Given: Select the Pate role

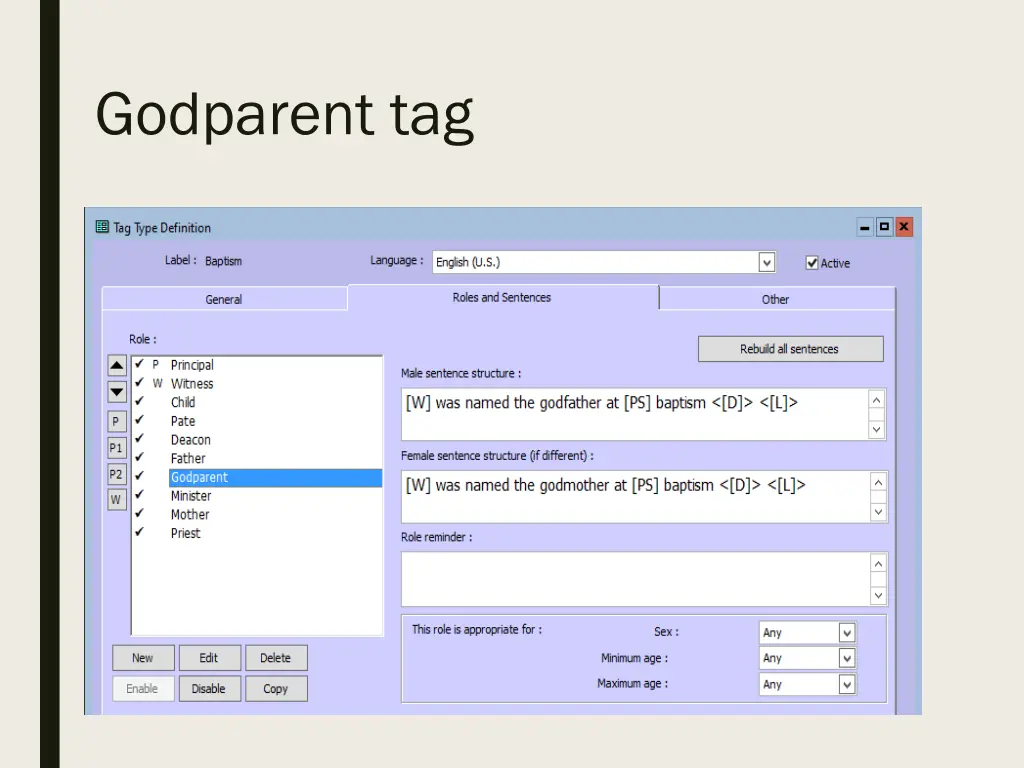Looking at the screenshot, I should [x=183, y=421].
